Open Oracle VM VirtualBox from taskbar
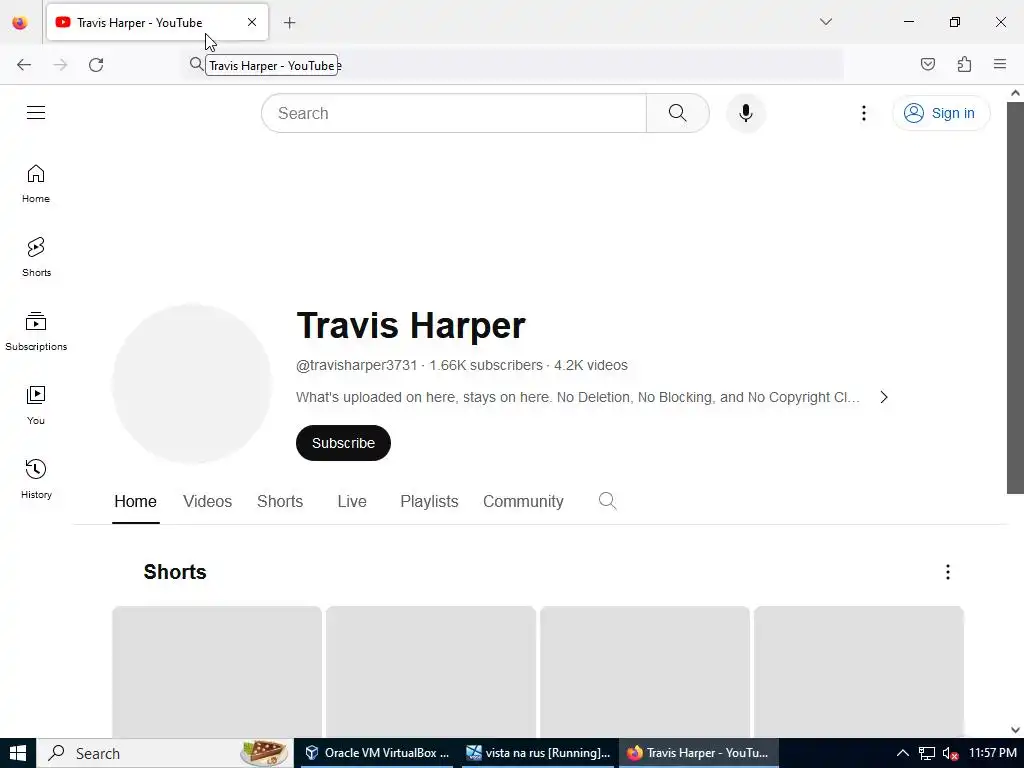 [377, 753]
